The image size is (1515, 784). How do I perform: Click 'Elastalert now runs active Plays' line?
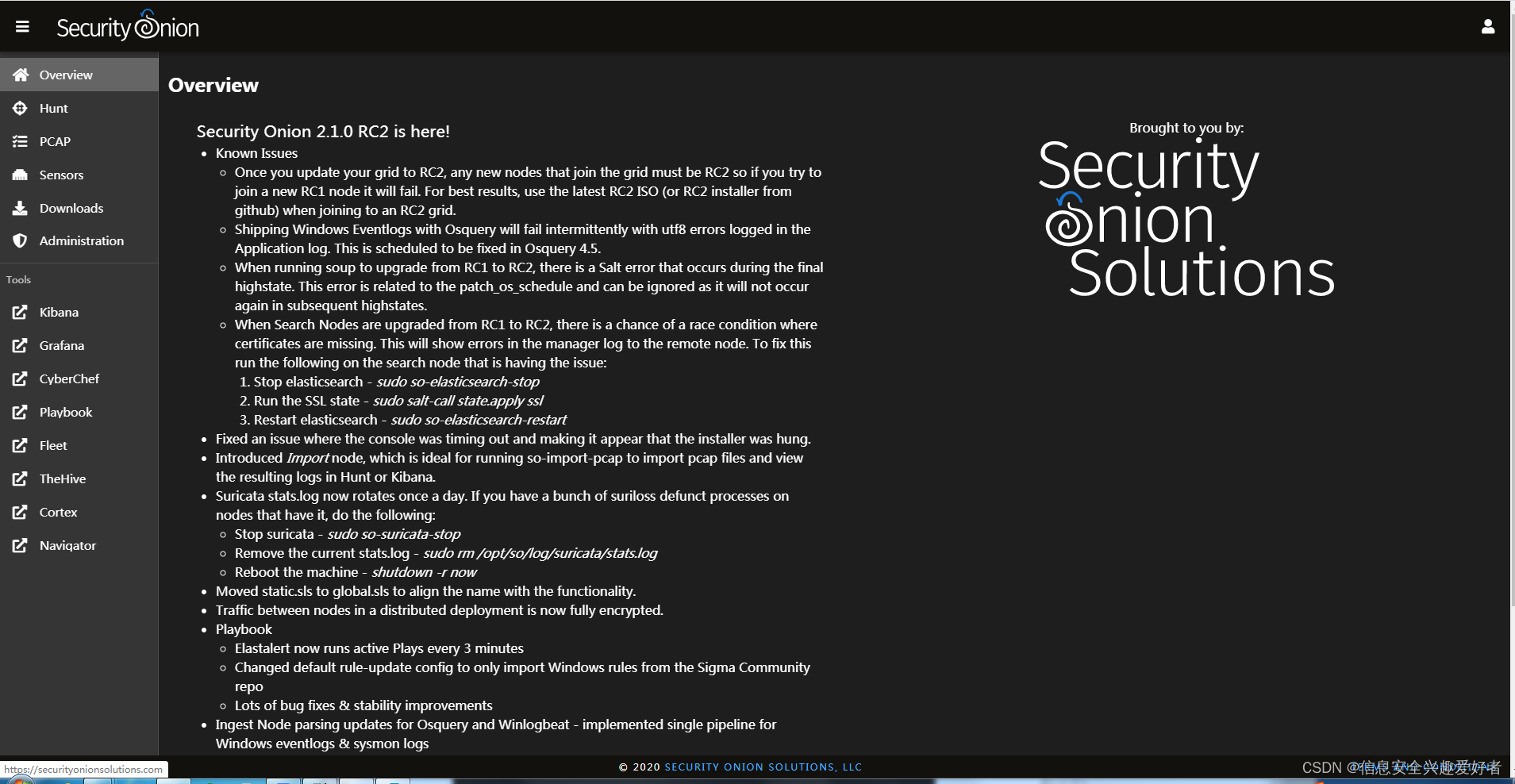click(379, 648)
